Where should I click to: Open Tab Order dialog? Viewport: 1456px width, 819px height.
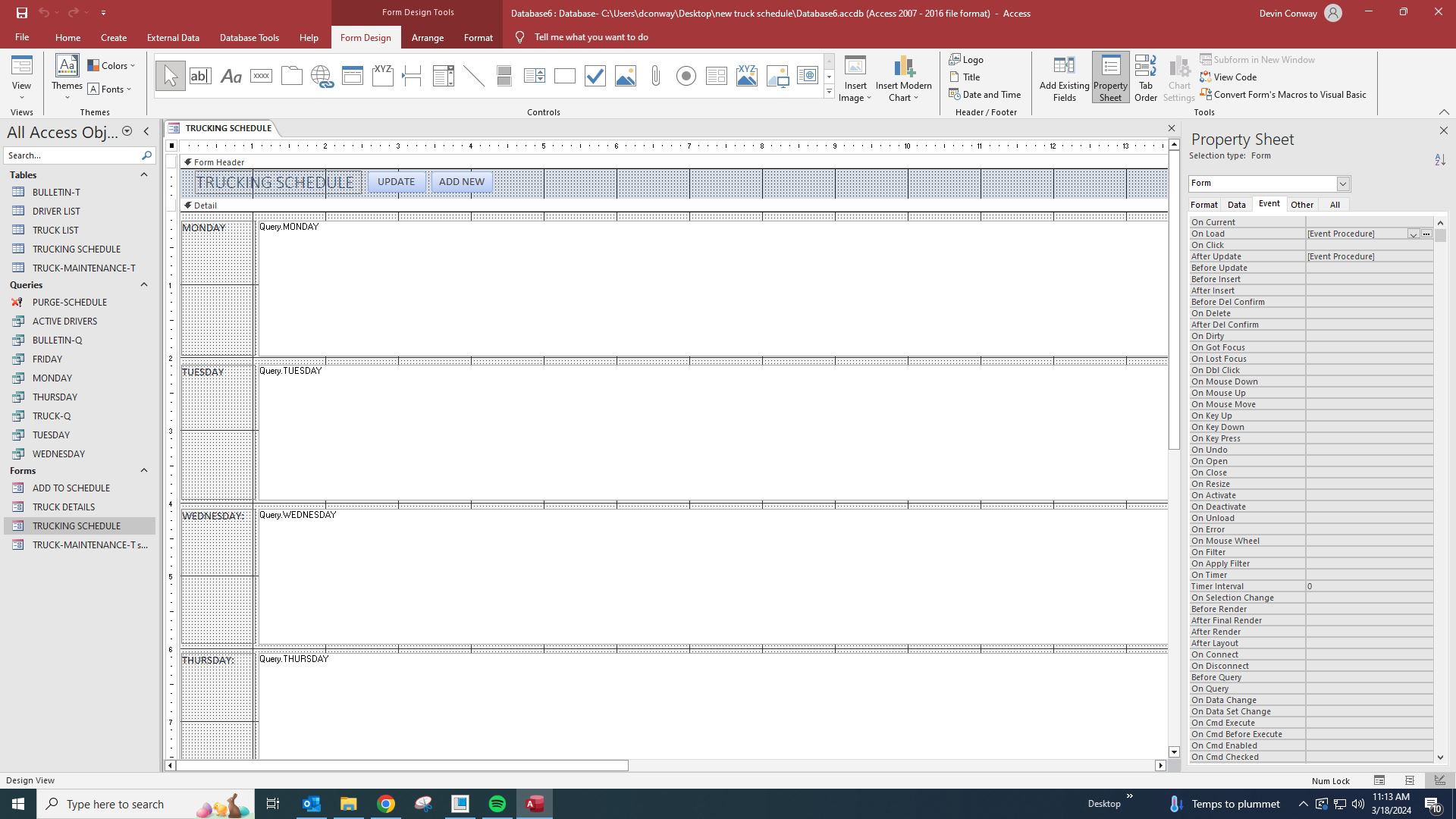pos(1145,78)
